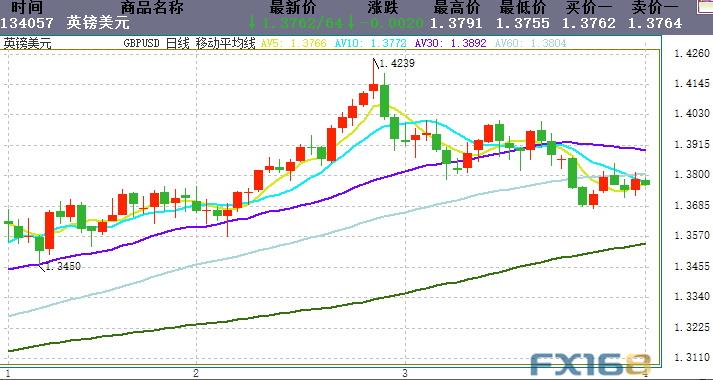Viewport: 713px width, 380px height.
Task: Click the low price value 1.3755
Action: (522, 23)
